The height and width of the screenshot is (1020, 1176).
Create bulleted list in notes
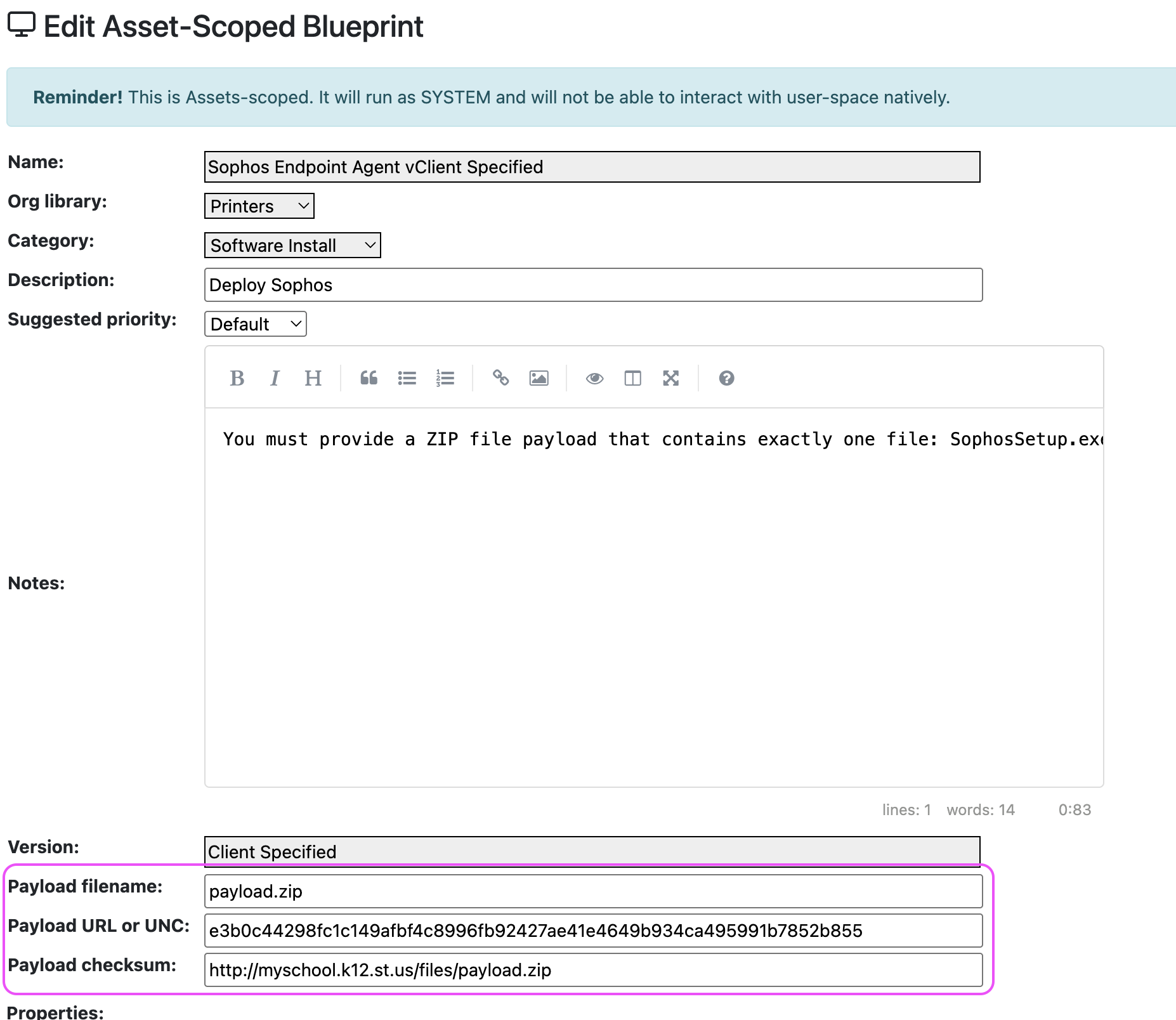tap(407, 378)
